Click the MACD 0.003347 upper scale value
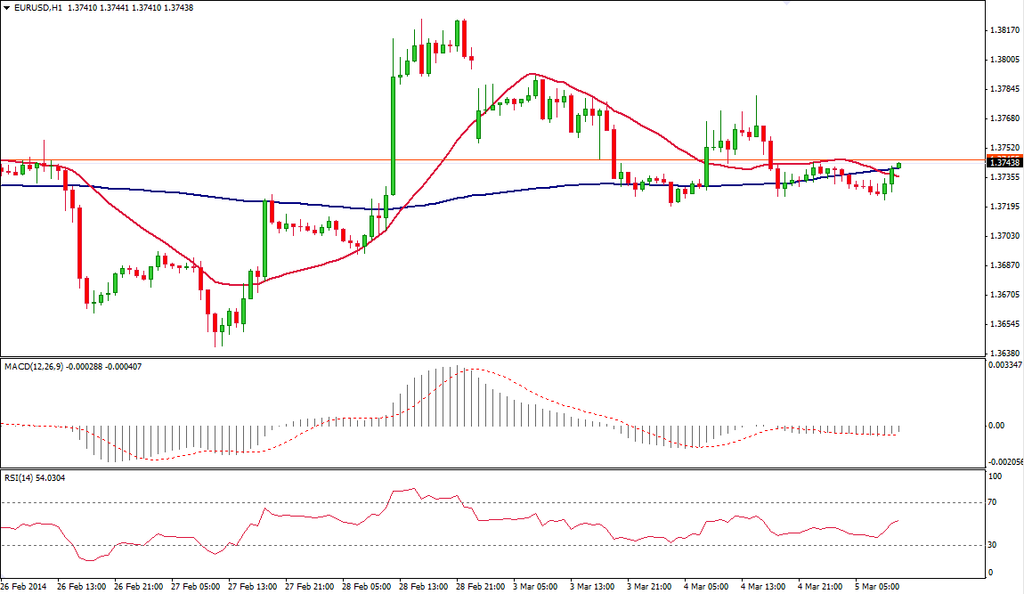This screenshot has width=1024, height=594. pos(1005,366)
